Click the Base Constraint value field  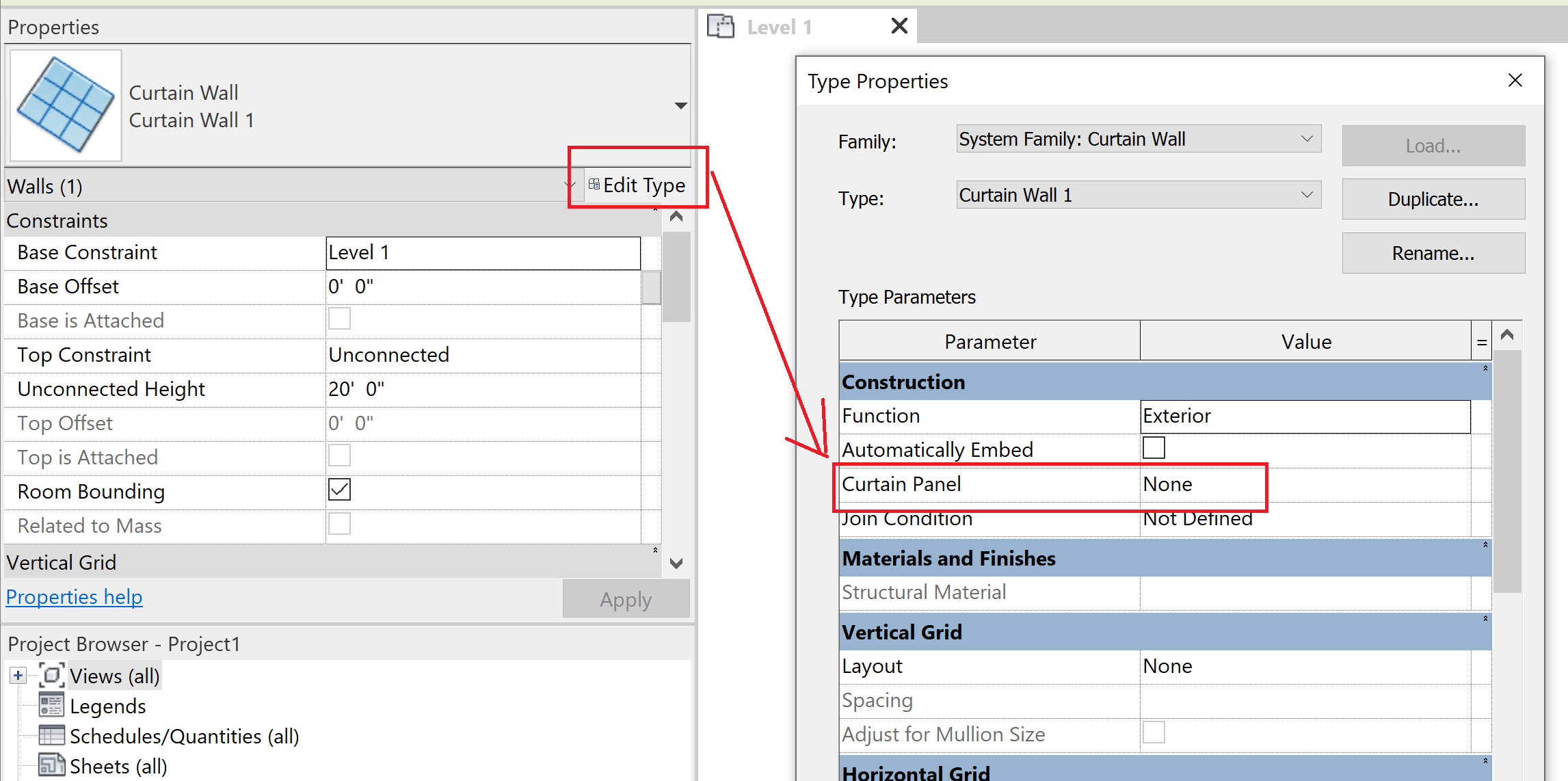482,252
